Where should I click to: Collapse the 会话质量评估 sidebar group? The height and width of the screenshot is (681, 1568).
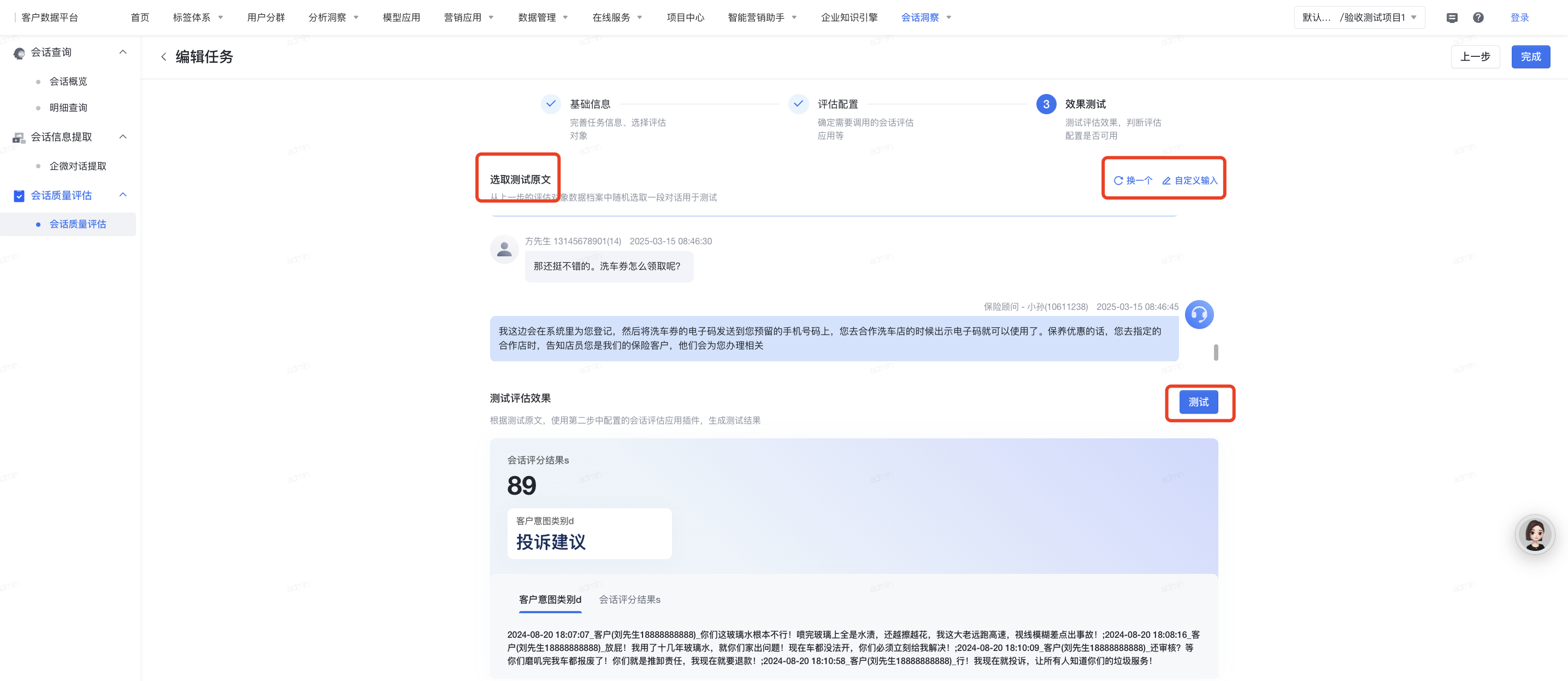click(x=123, y=195)
